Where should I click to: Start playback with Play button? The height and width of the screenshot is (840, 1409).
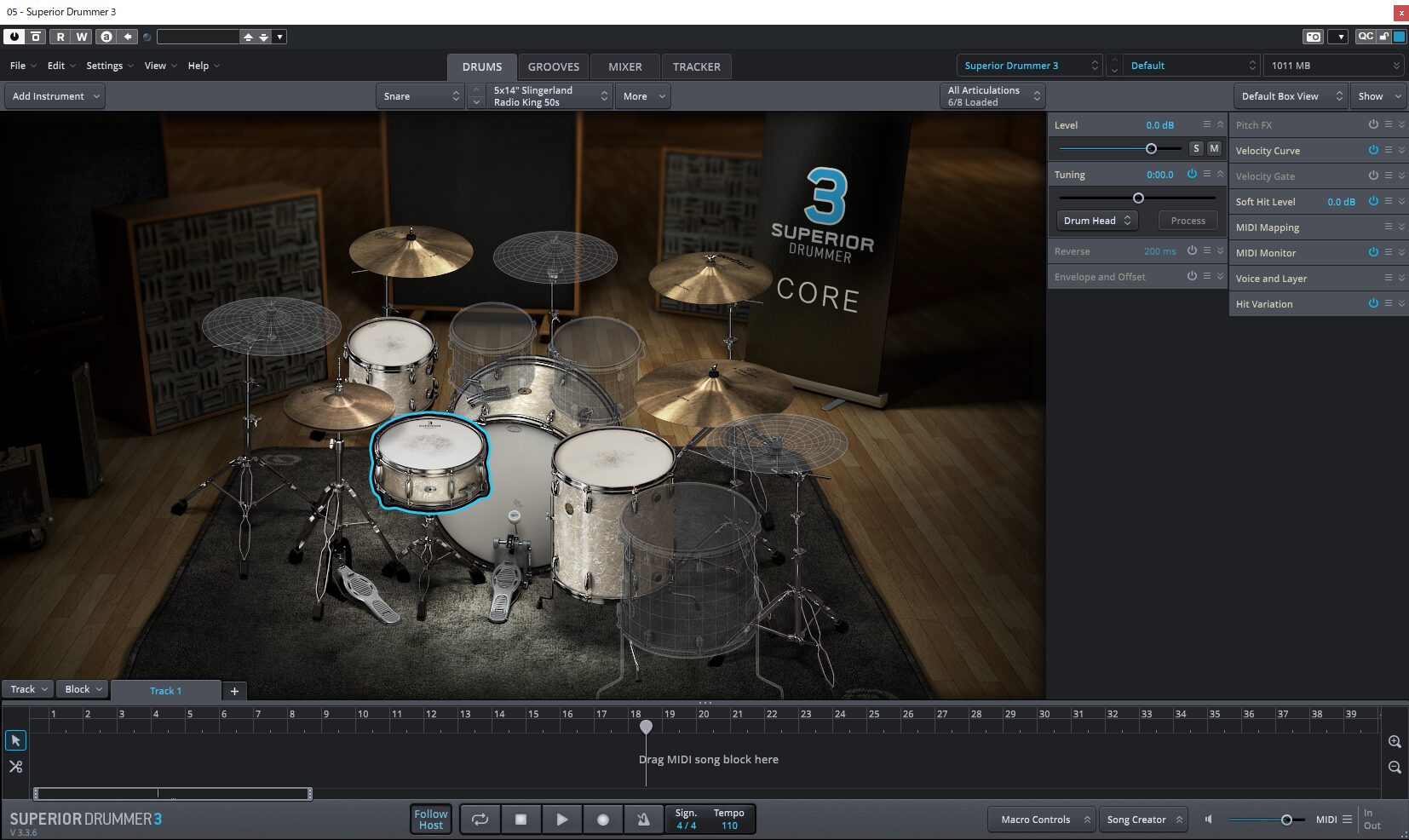561,820
